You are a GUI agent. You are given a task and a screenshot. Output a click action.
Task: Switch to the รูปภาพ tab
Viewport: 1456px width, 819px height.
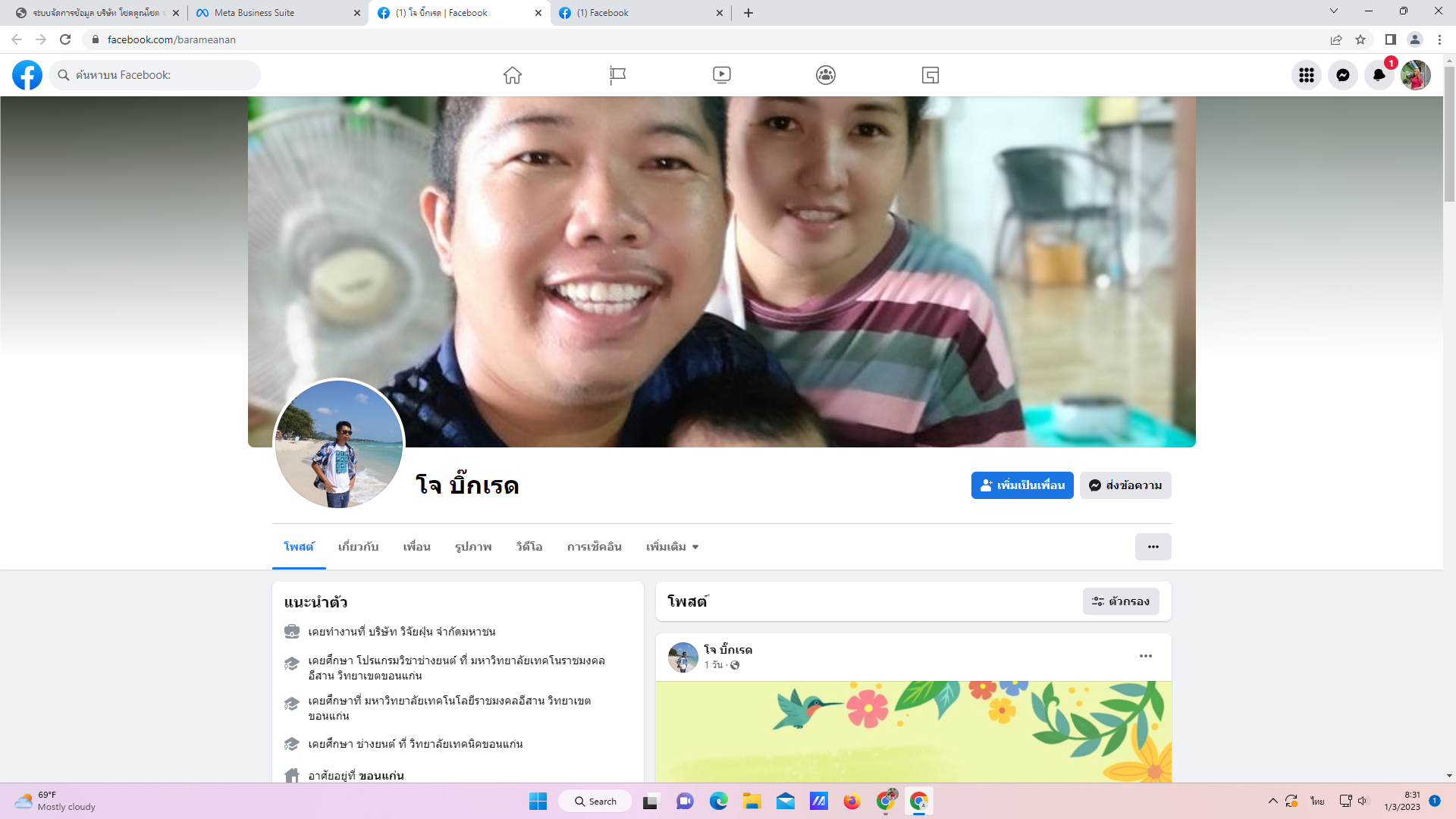473,547
